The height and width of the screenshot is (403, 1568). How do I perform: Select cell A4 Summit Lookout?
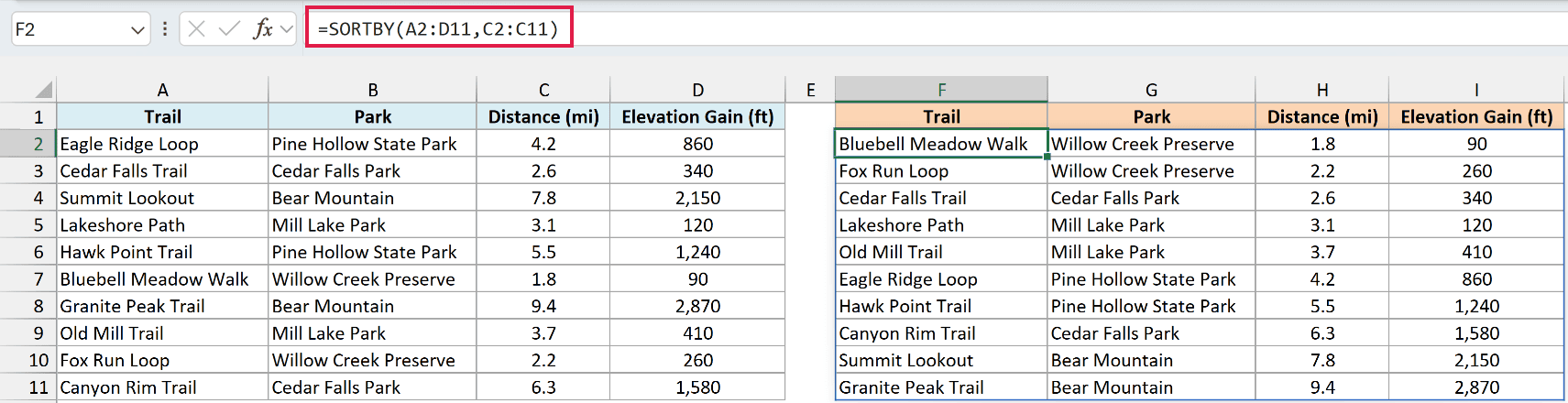(162, 198)
